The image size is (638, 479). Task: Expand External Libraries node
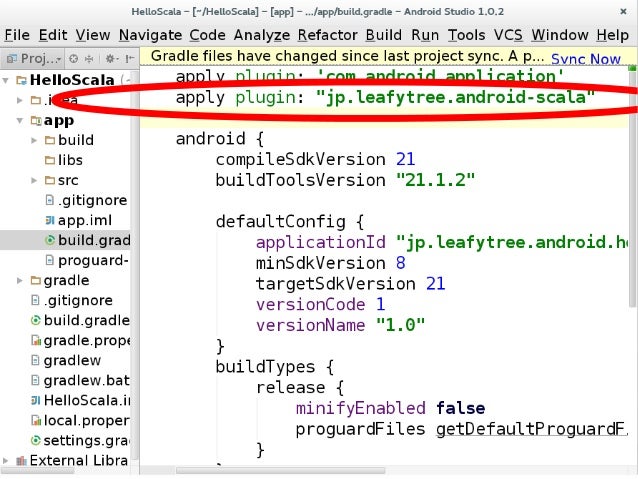[x=6, y=461]
